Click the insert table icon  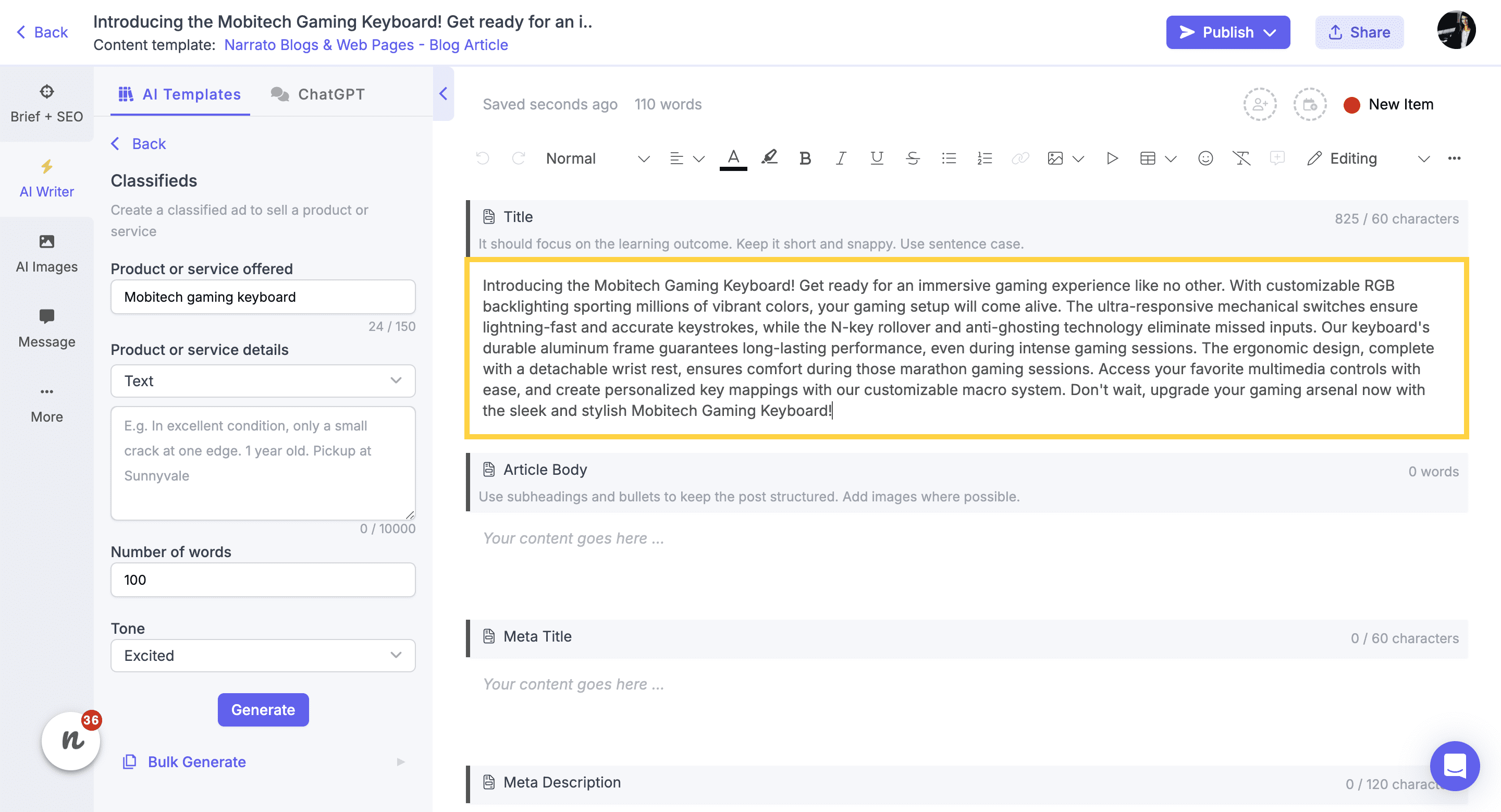tap(1147, 158)
